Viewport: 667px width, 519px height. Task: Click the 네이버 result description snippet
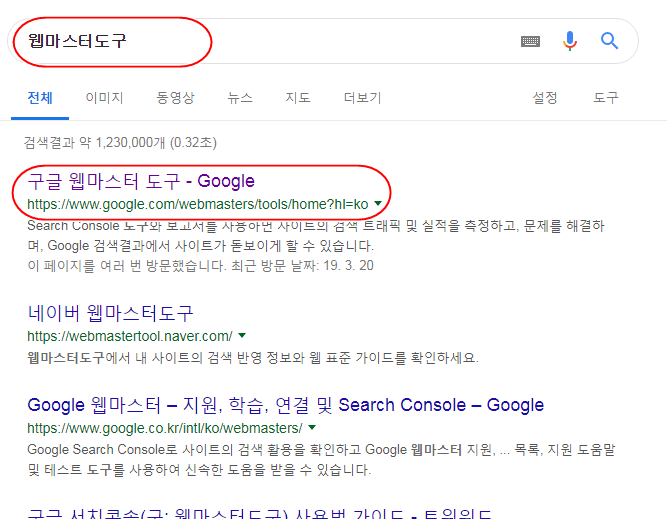click(253, 357)
